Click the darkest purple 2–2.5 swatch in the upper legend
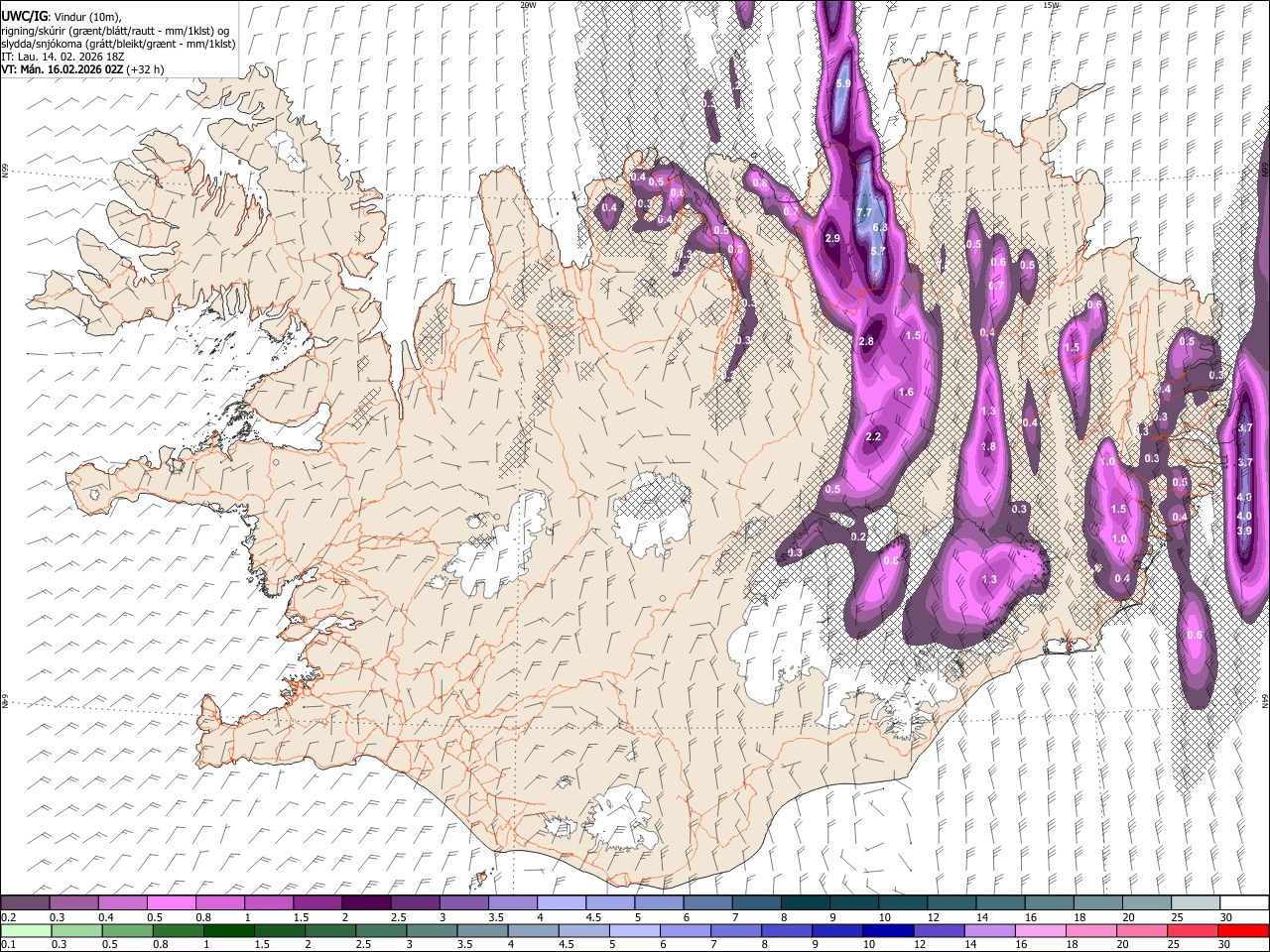Image resolution: width=1270 pixels, height=952 pixels. pos(365,903)
